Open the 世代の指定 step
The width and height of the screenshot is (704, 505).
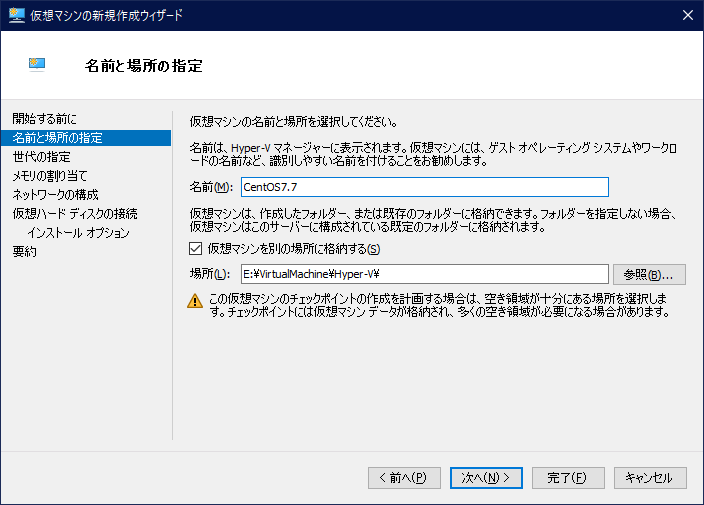[41, 157]
